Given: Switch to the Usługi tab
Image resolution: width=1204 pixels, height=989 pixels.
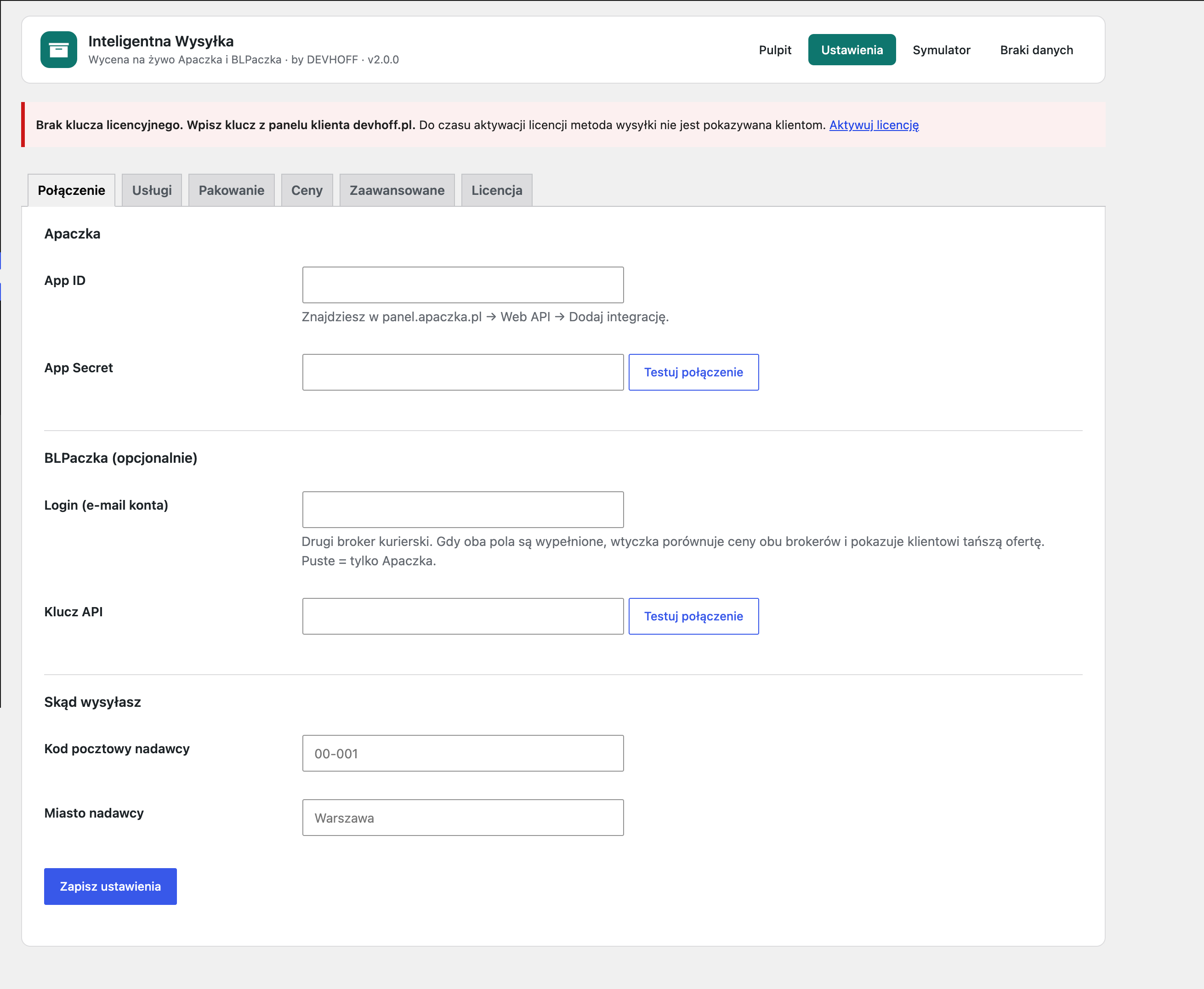Looking at the screenshot, I should pos(152,190).
